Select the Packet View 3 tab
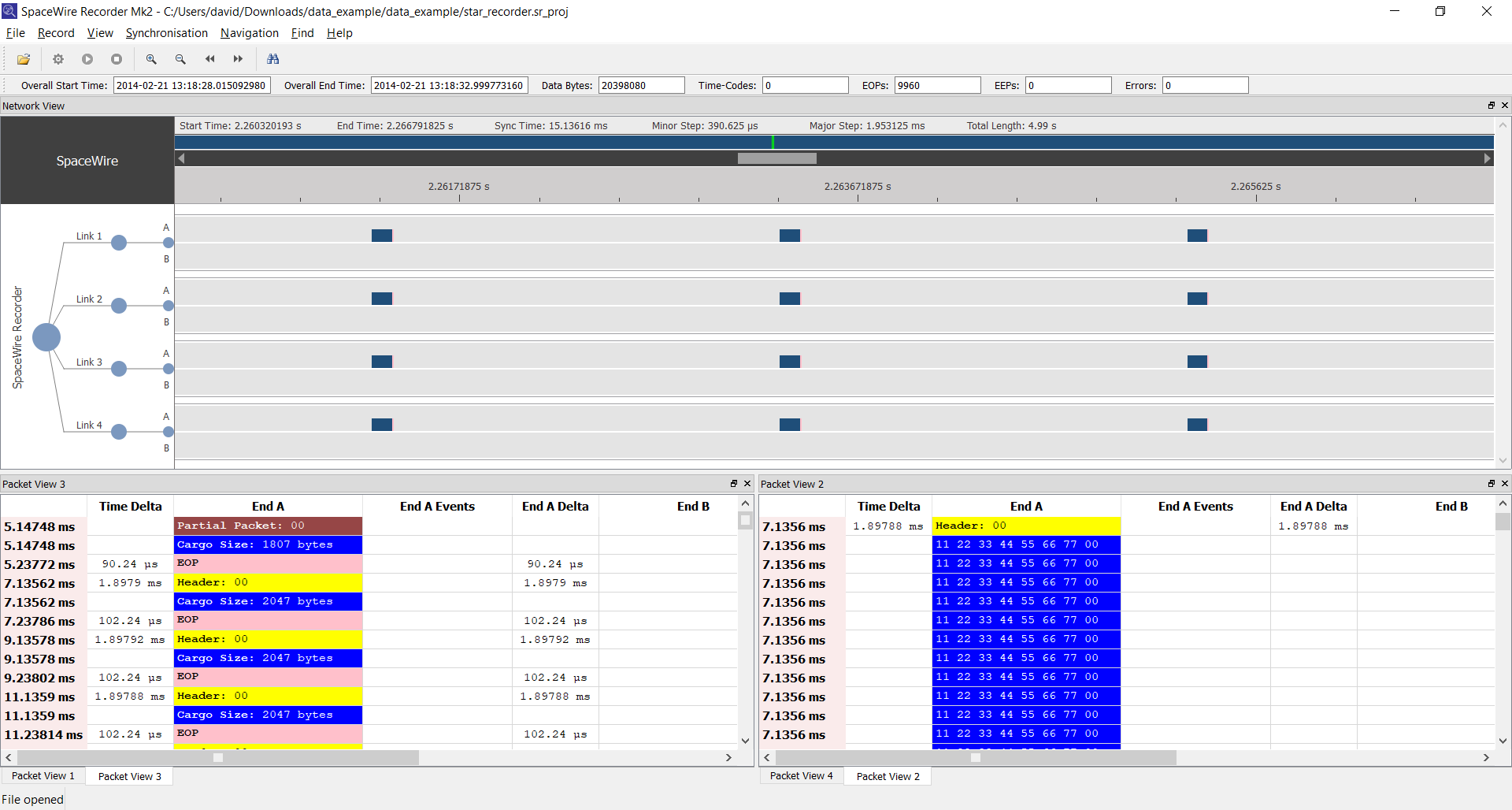This screenshot has height=810, width=1512. click(130, 776)
